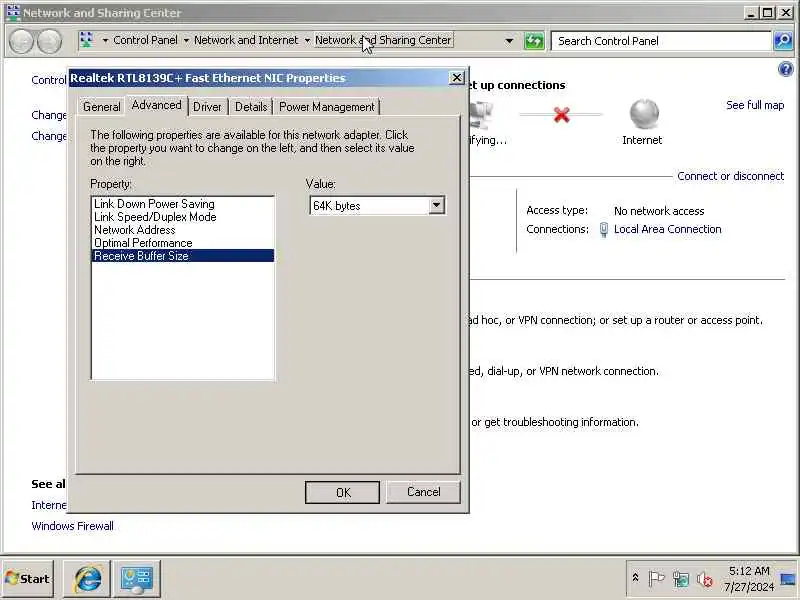Click the red X connection problem icon
800x600 pixels.
click(561, 115)
